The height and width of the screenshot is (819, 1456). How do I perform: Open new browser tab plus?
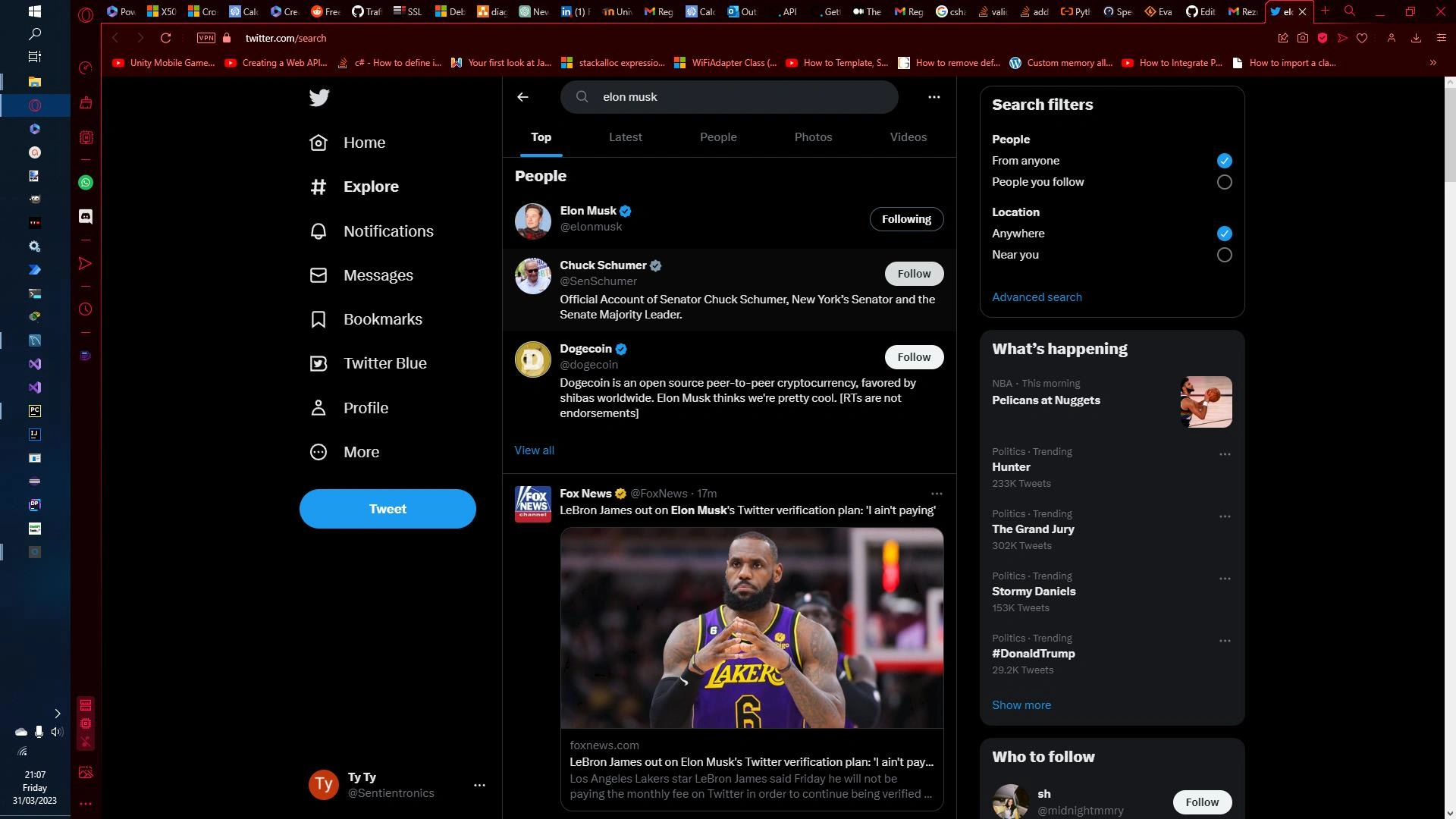click(x=1325, y=11)
